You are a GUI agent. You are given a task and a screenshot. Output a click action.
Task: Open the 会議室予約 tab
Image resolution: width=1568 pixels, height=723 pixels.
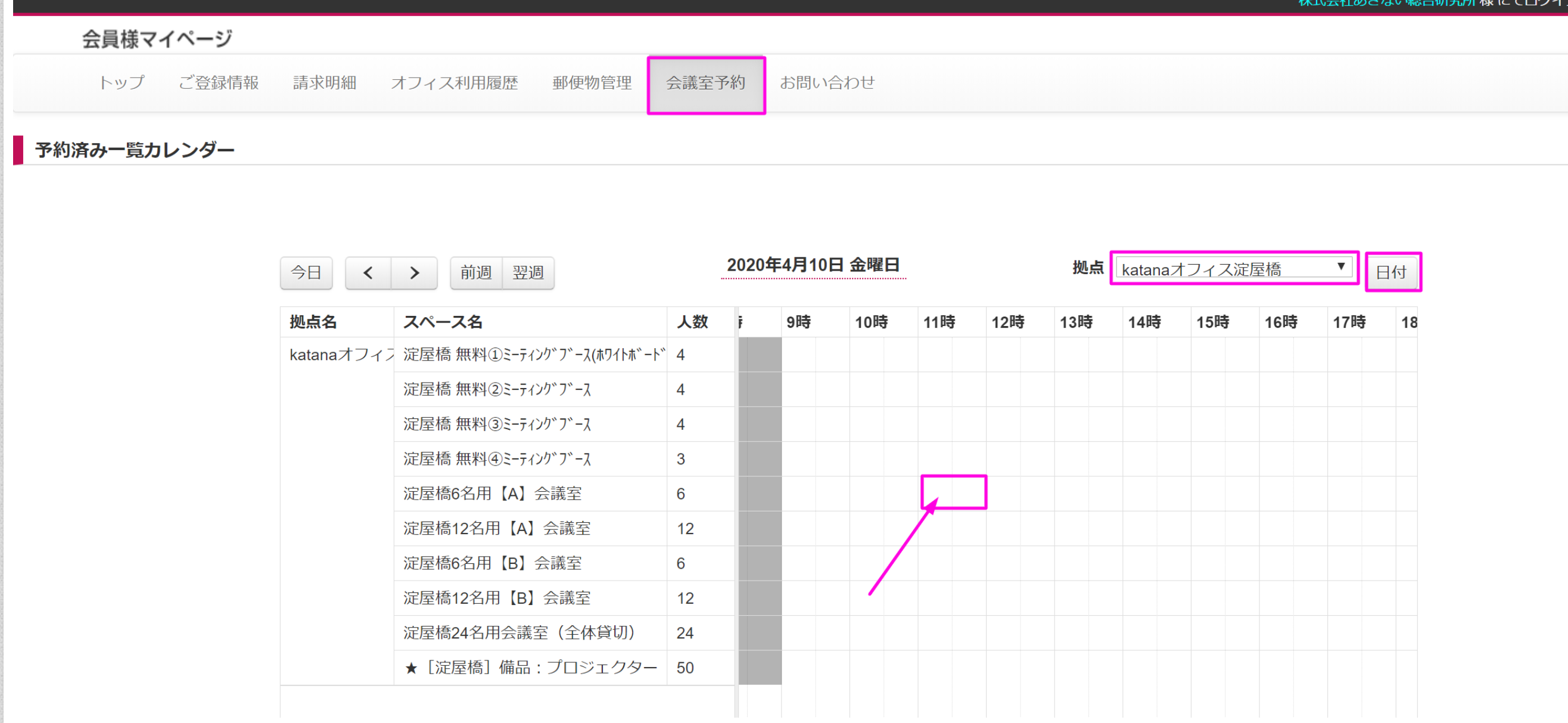705,83
